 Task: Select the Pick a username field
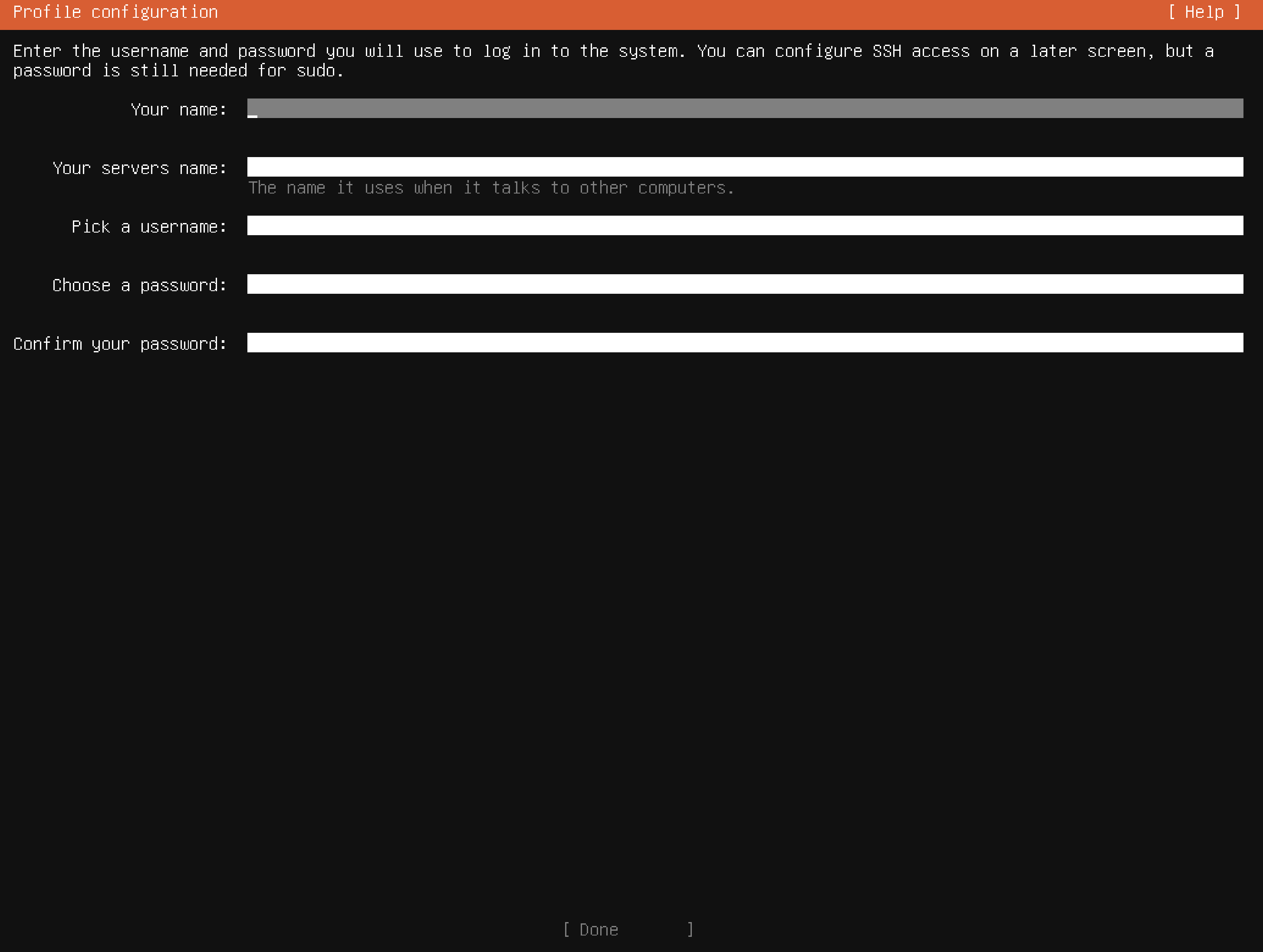tap(744, 226)
